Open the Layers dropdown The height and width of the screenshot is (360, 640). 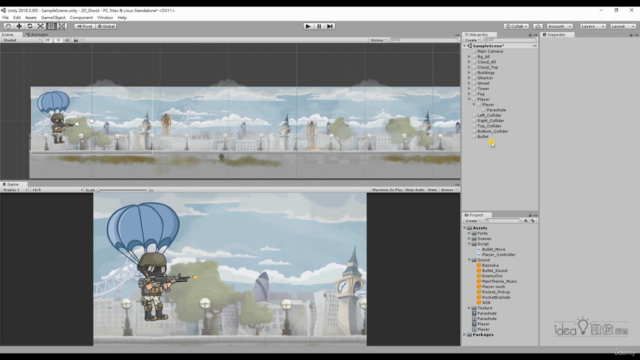(593, 26)
